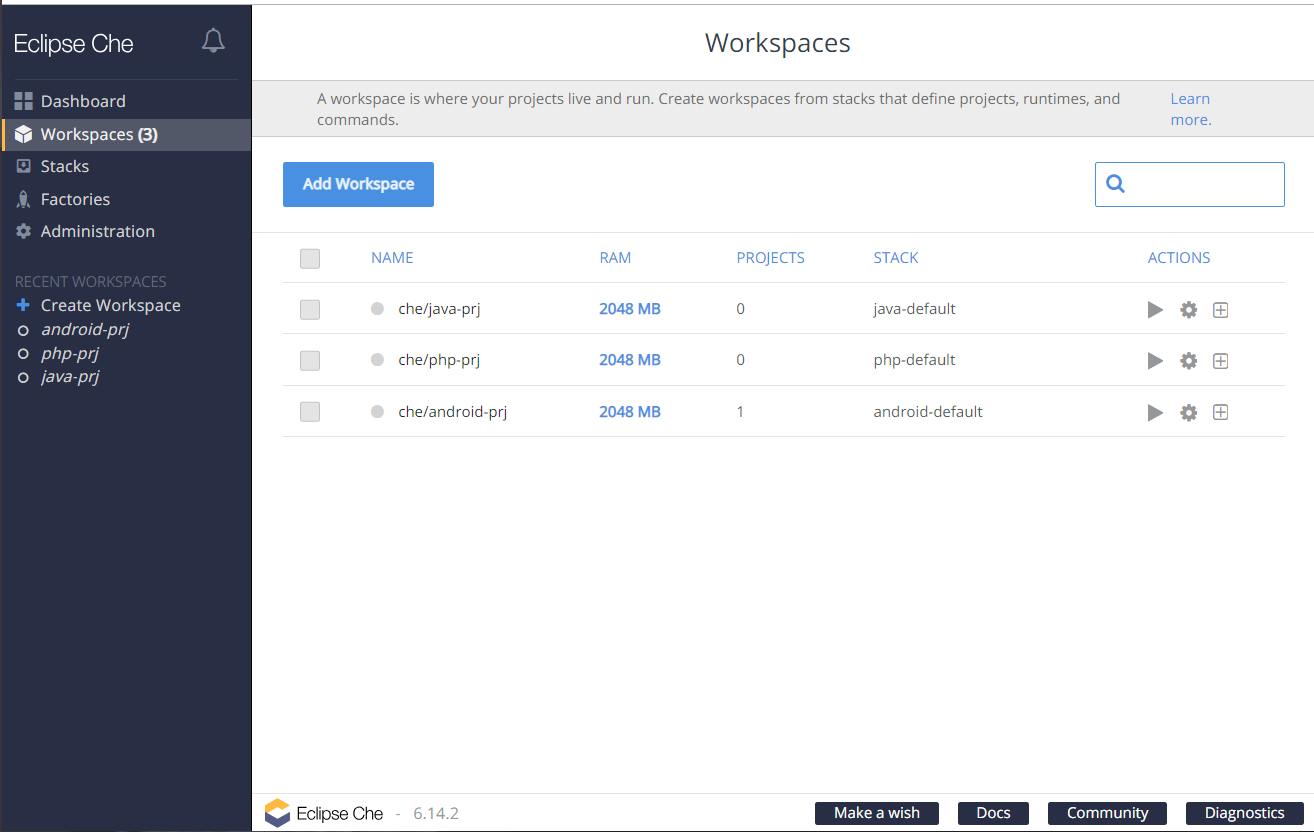Focus the workspace search field
1314x832 pixels.
(x=1190, y=184)
